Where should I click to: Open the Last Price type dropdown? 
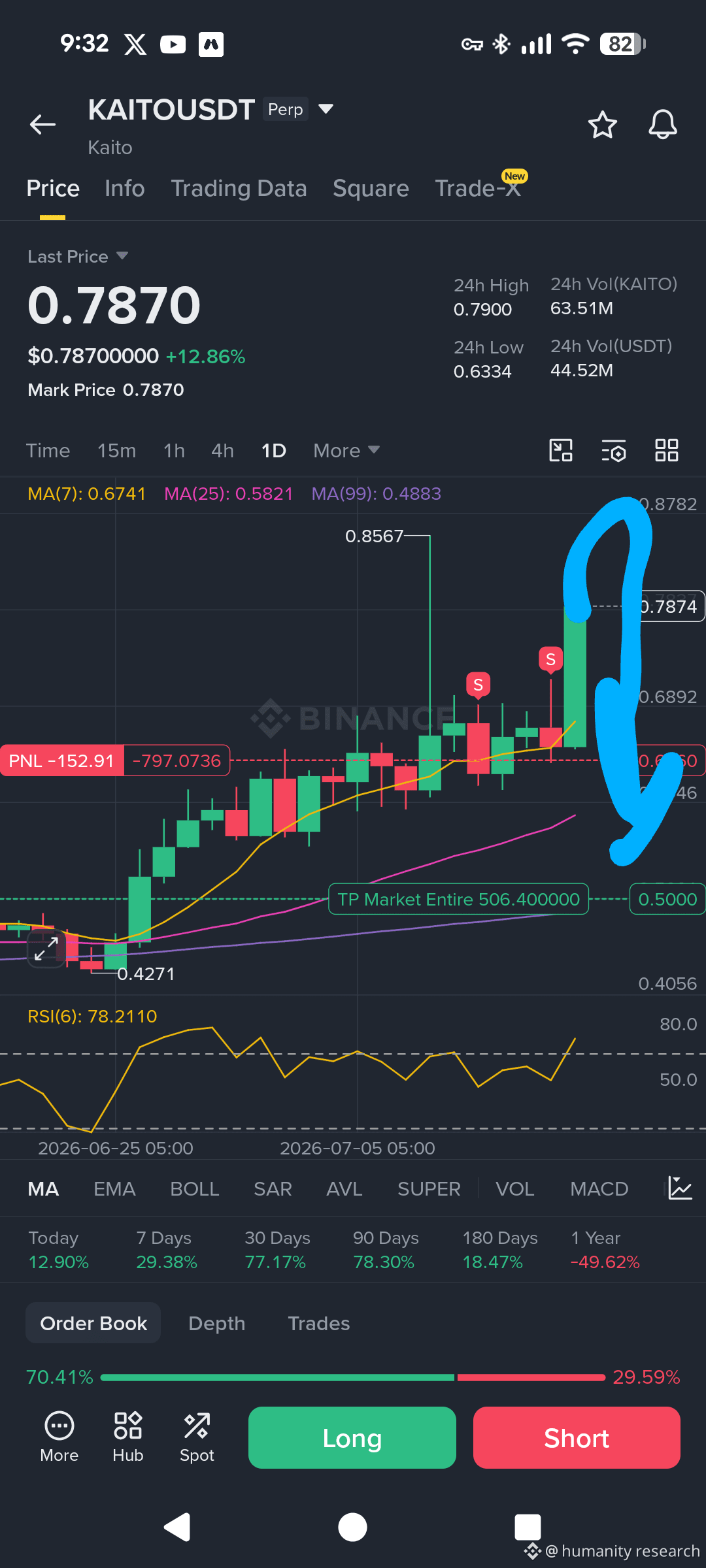point(78,256)
